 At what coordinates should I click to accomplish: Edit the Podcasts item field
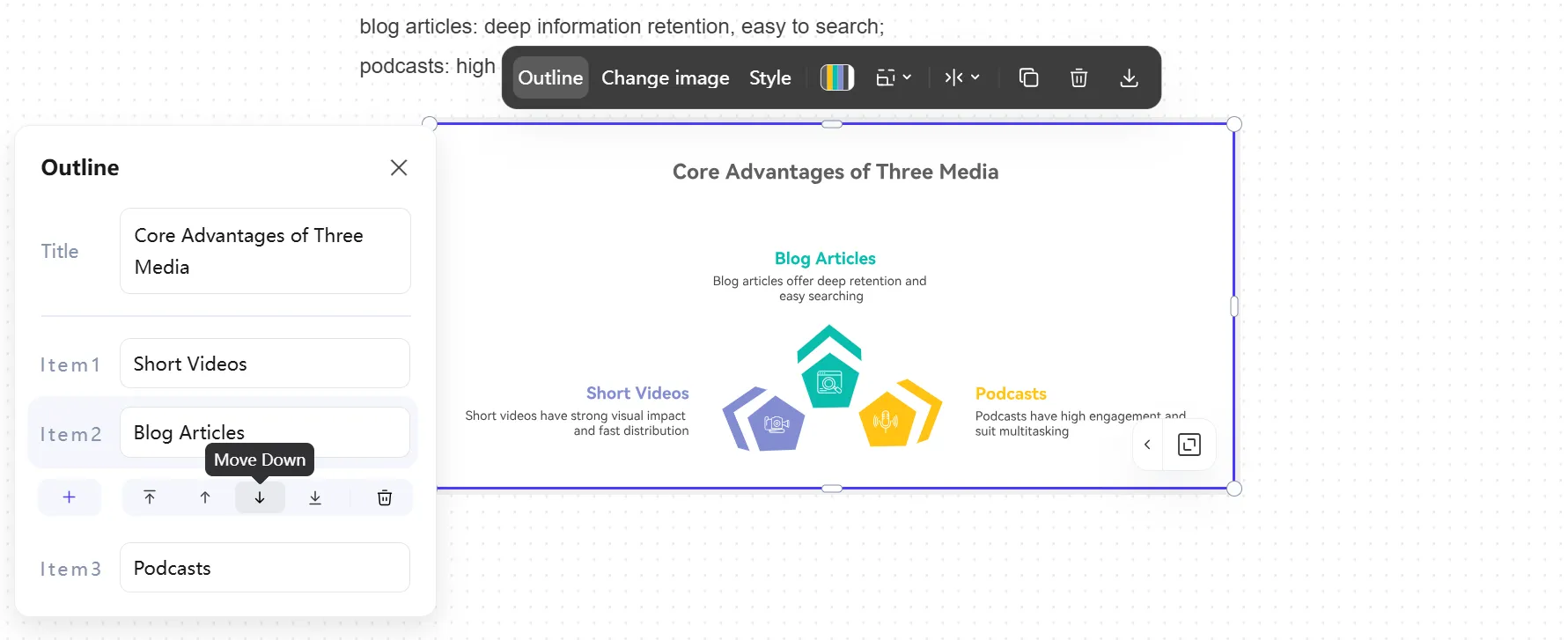click(x=264, y=568)
